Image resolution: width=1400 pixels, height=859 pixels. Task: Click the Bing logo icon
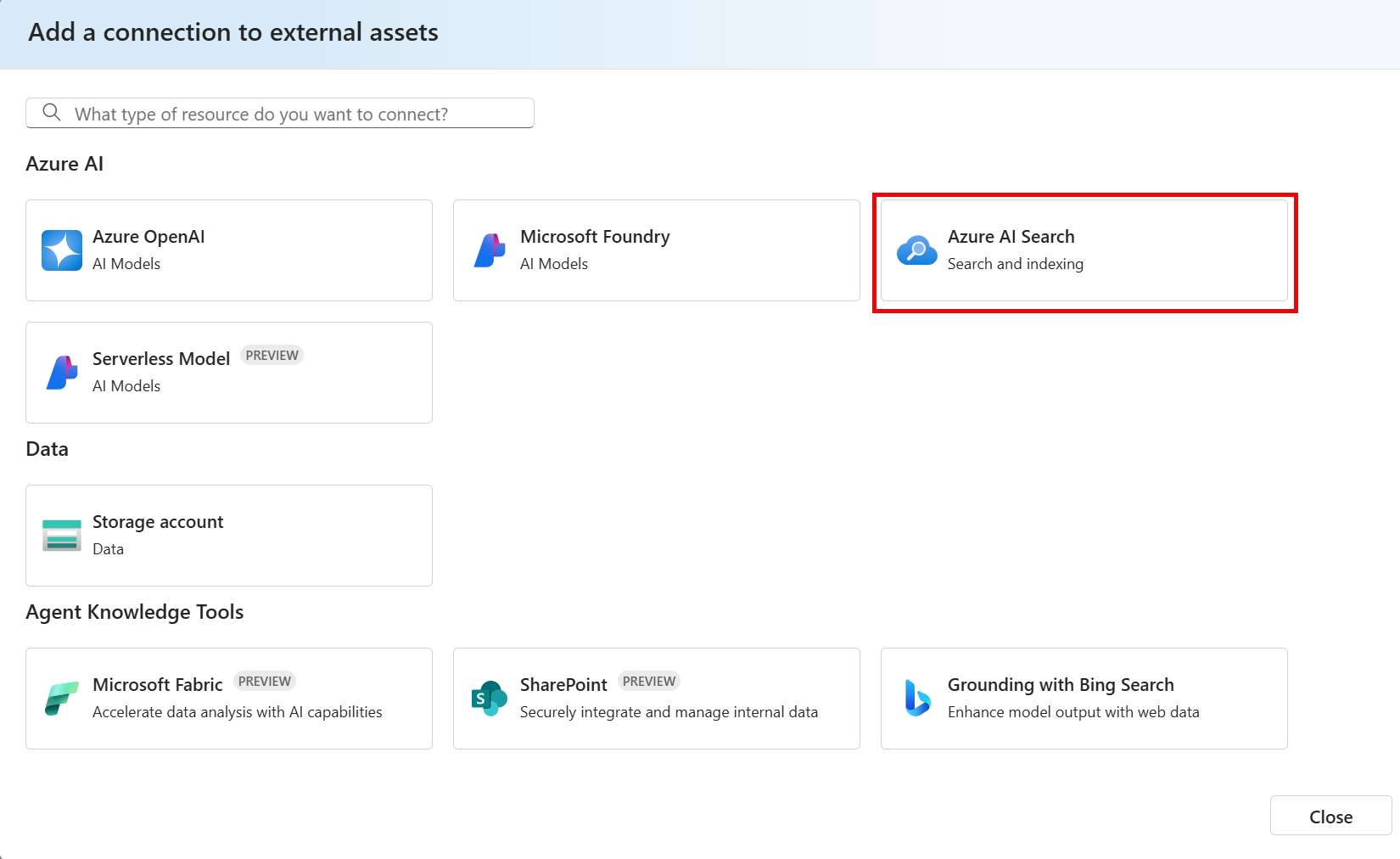[917, 699]
